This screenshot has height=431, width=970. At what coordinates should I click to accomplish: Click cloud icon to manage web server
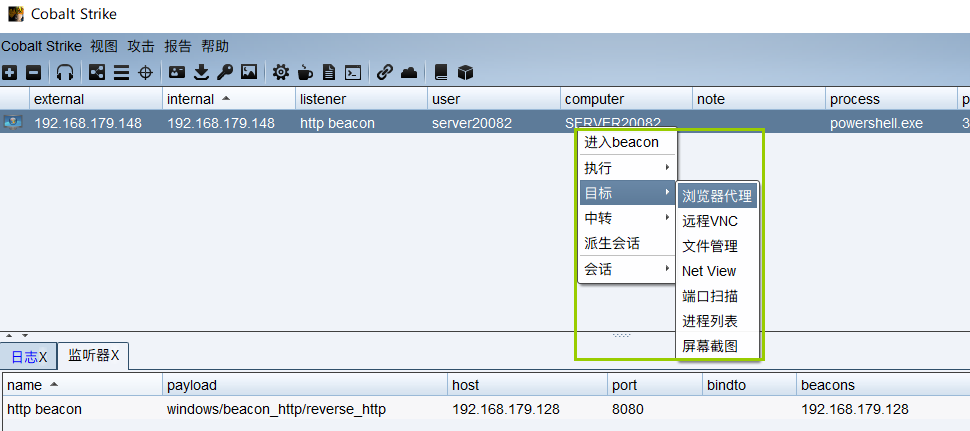(409, 73)
